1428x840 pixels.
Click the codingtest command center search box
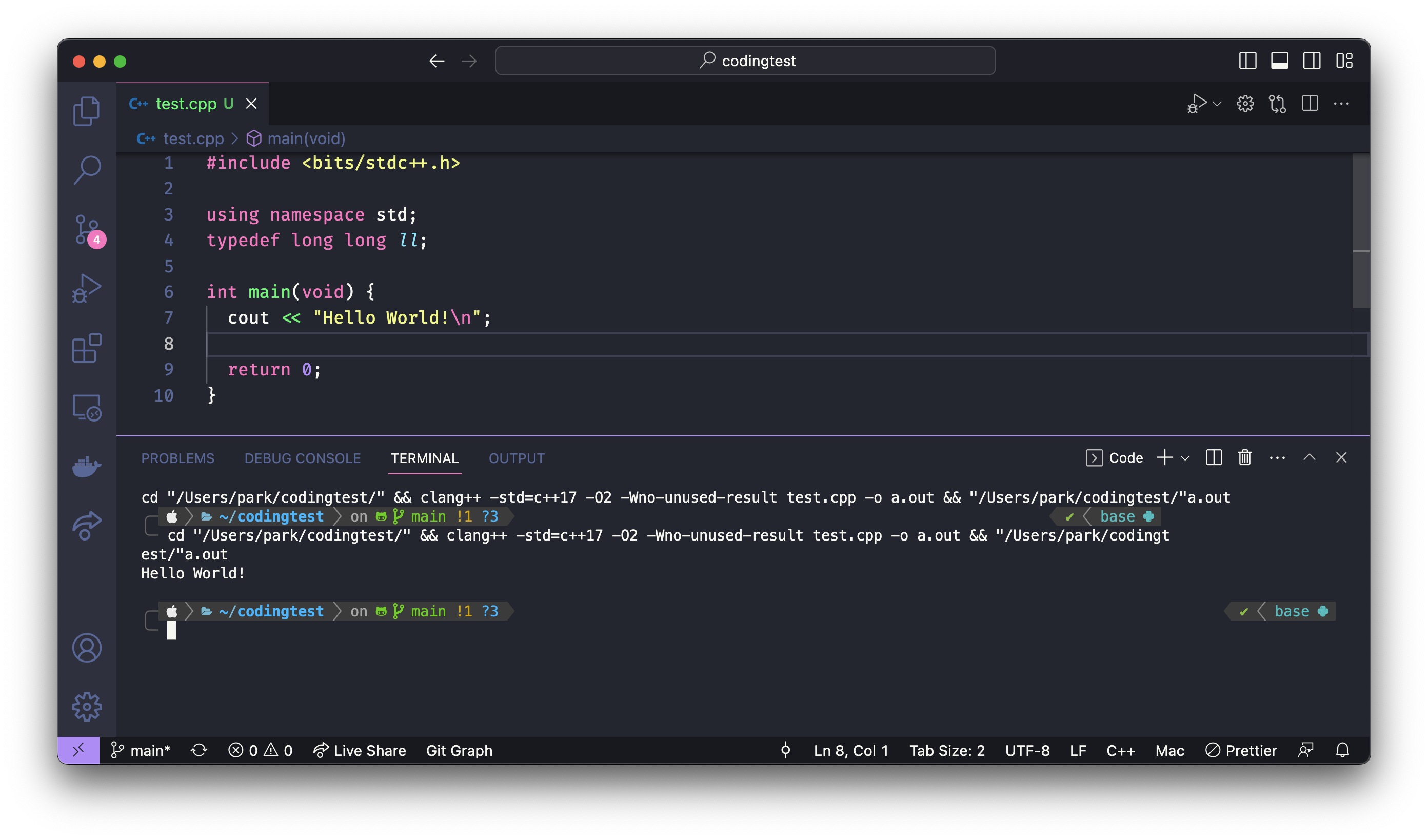coord(745,61)
